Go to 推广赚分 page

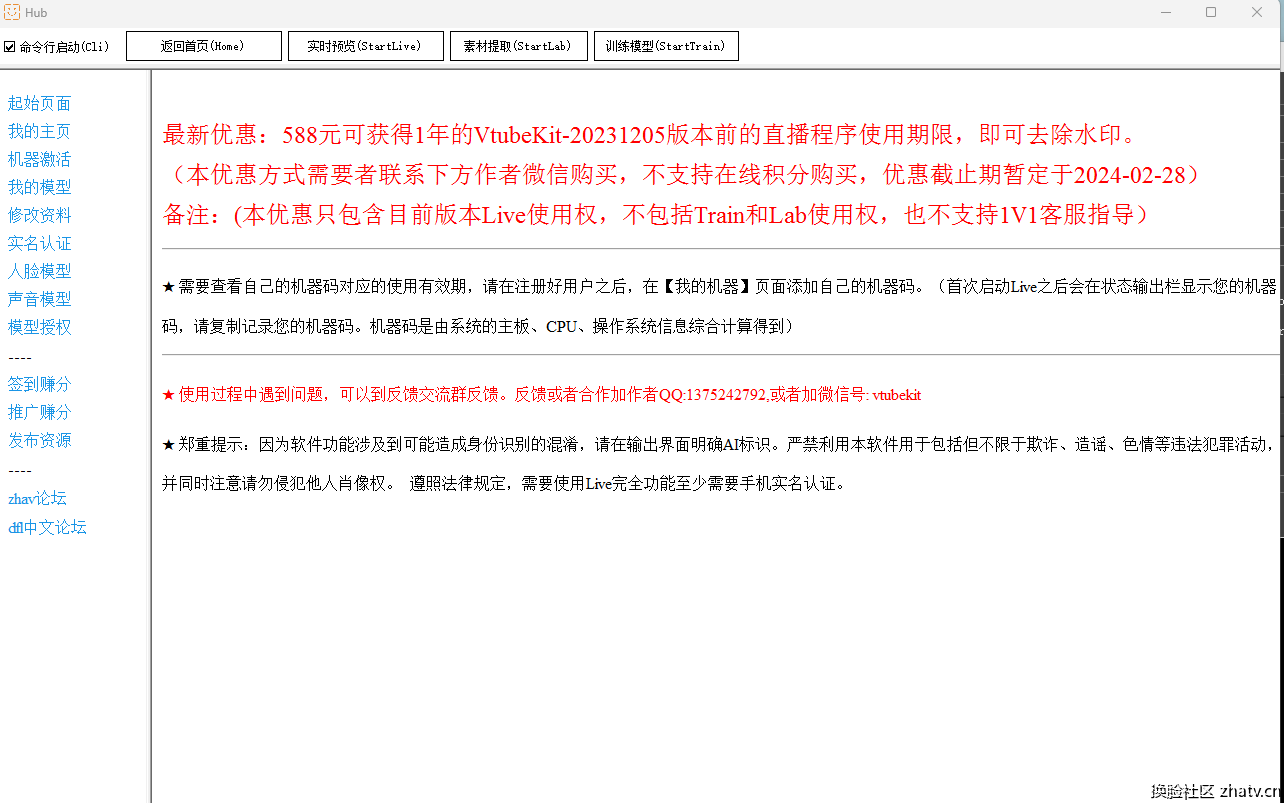[x=40, y=413]
